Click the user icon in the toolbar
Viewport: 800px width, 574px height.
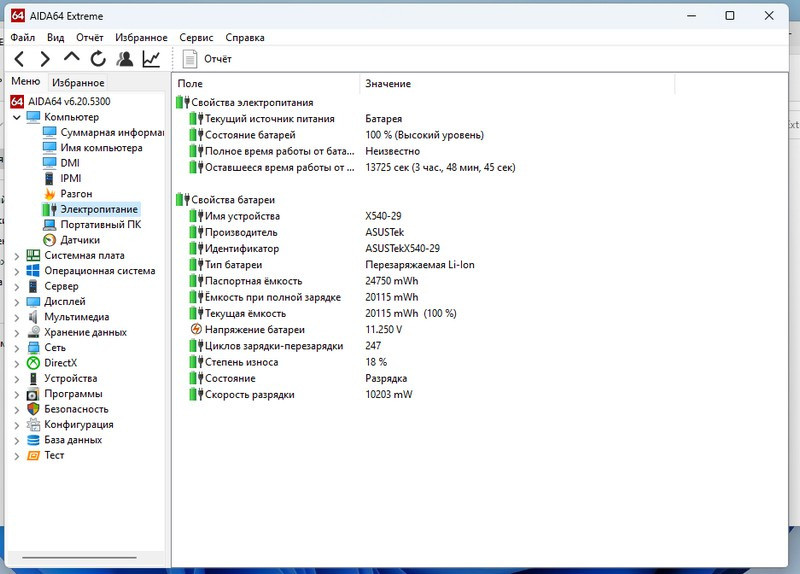tap(125, 60)
